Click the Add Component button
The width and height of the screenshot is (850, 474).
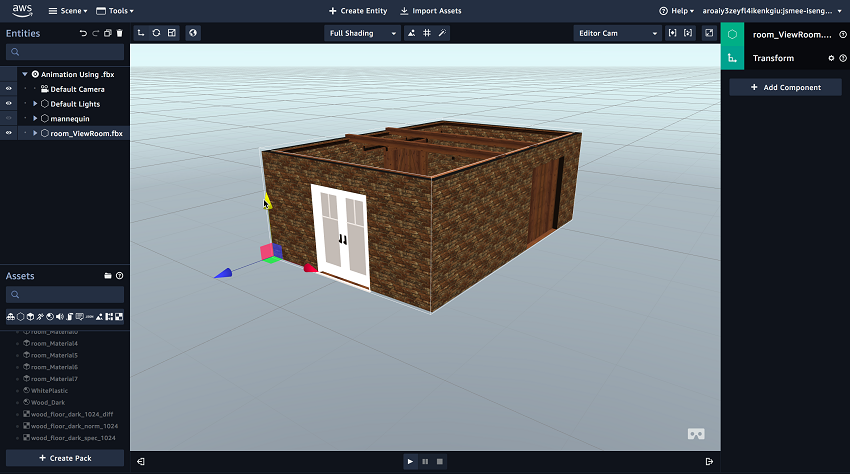[x=785, y=87]
